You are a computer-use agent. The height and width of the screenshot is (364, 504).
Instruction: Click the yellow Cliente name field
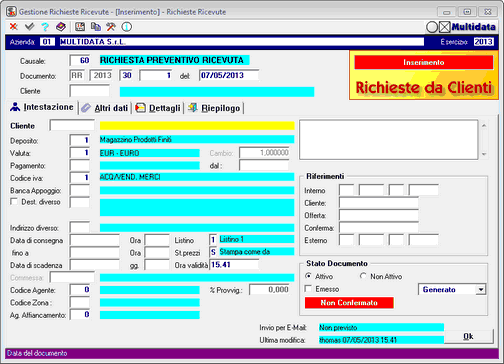[197, 125]
